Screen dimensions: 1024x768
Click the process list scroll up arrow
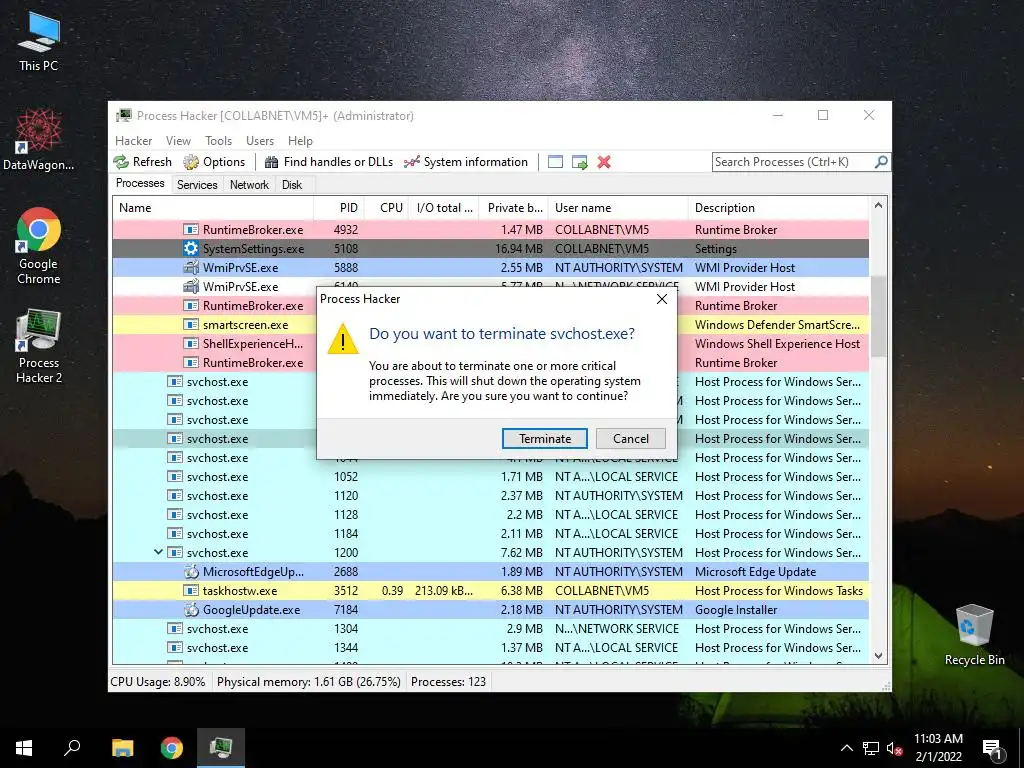click(878, 206)
